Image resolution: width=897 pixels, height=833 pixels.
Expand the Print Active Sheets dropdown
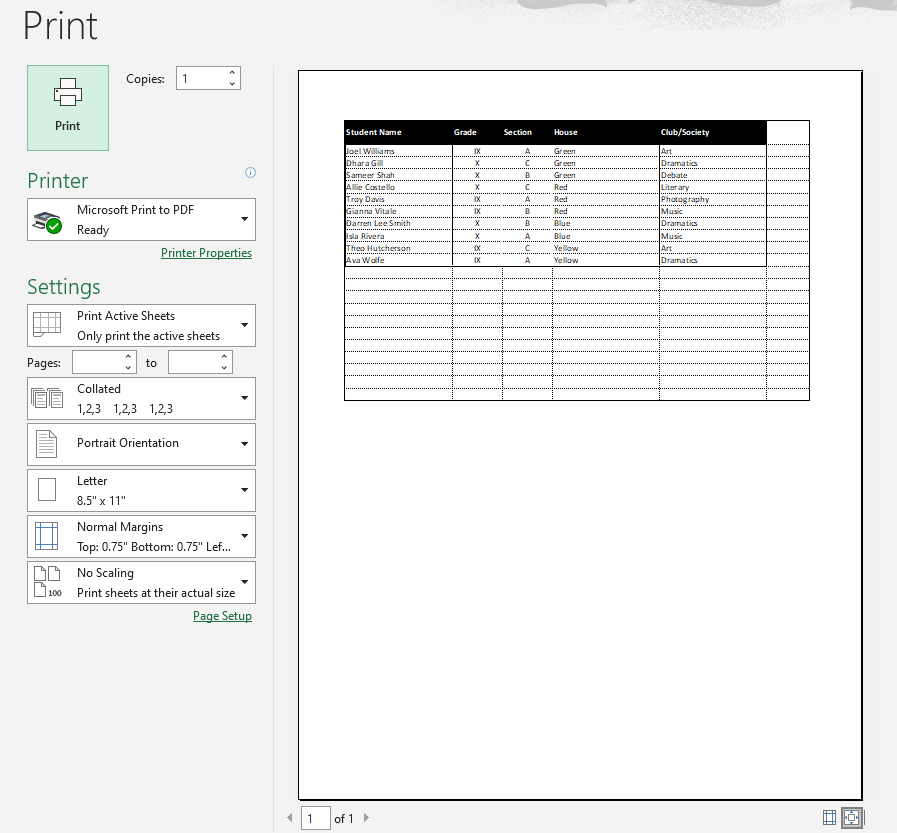coord(141,326)
